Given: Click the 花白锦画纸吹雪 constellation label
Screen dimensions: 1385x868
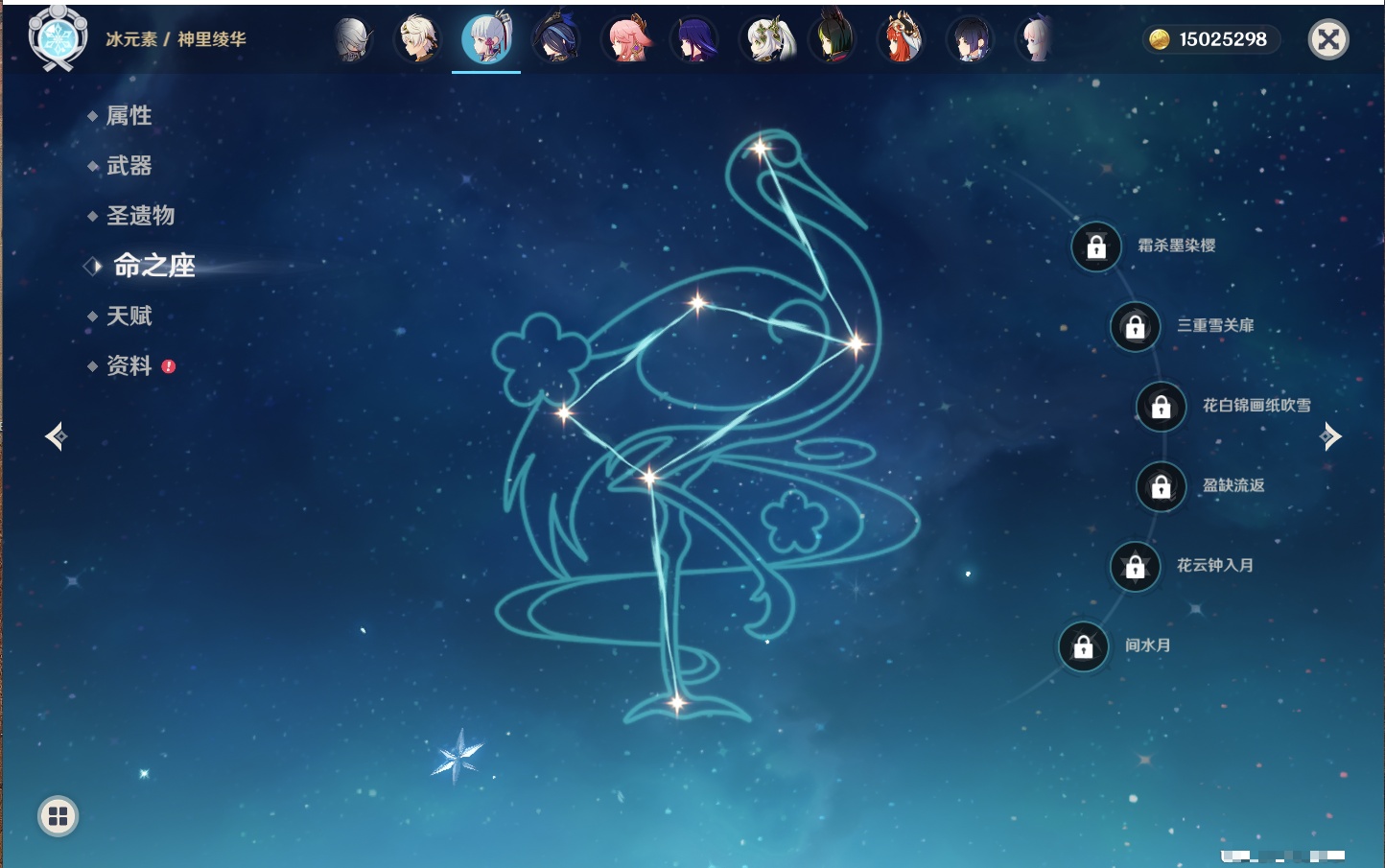Looking at the screenshot, I should point(1256,406).
